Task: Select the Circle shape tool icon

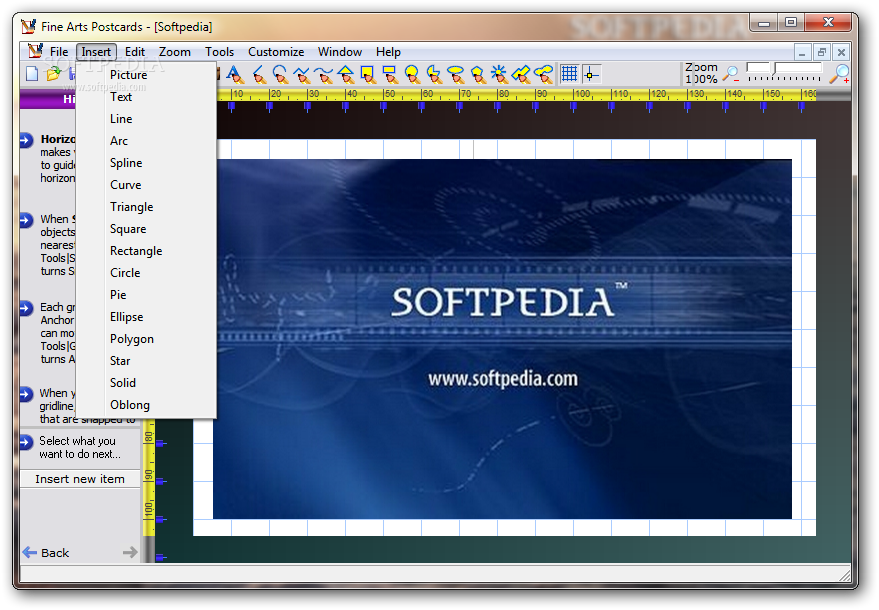Action: 412,74
